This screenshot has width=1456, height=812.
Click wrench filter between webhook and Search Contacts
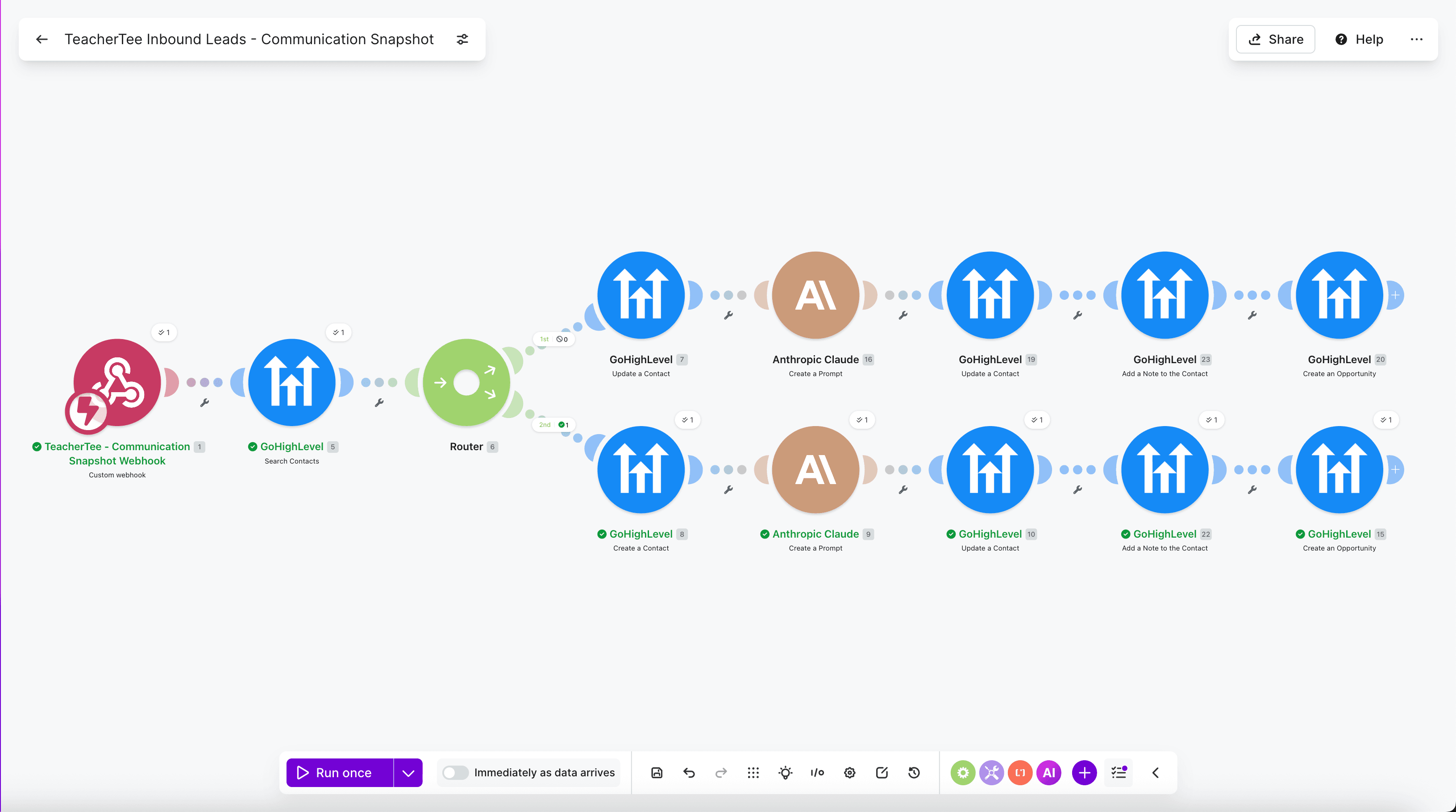[x=204, y=402]
